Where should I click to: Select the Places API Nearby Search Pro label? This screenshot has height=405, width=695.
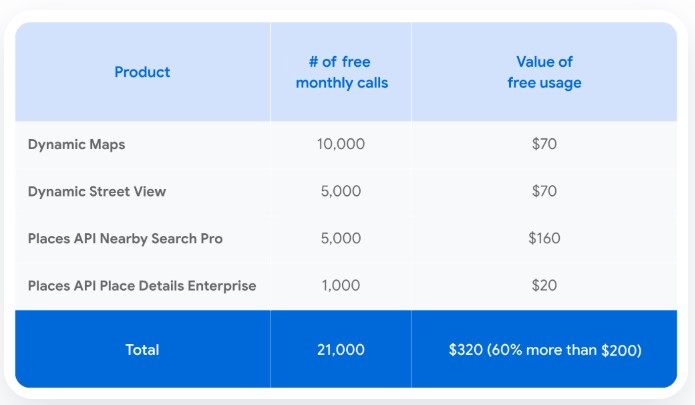point(125,238)
